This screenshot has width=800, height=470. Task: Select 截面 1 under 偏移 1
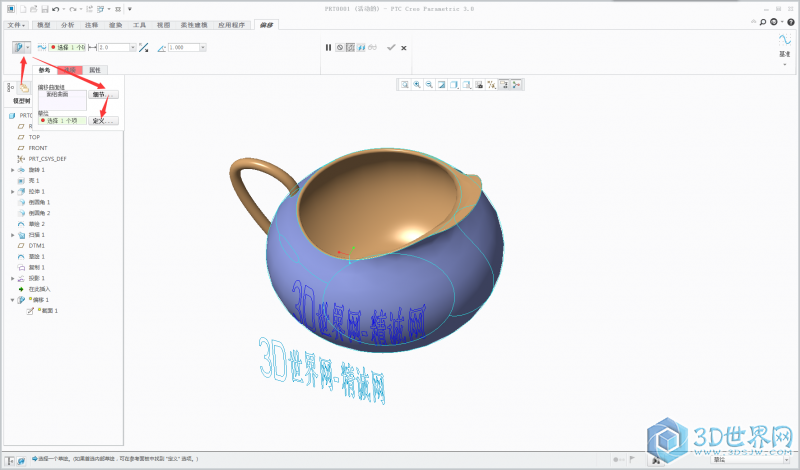(49, 311)
